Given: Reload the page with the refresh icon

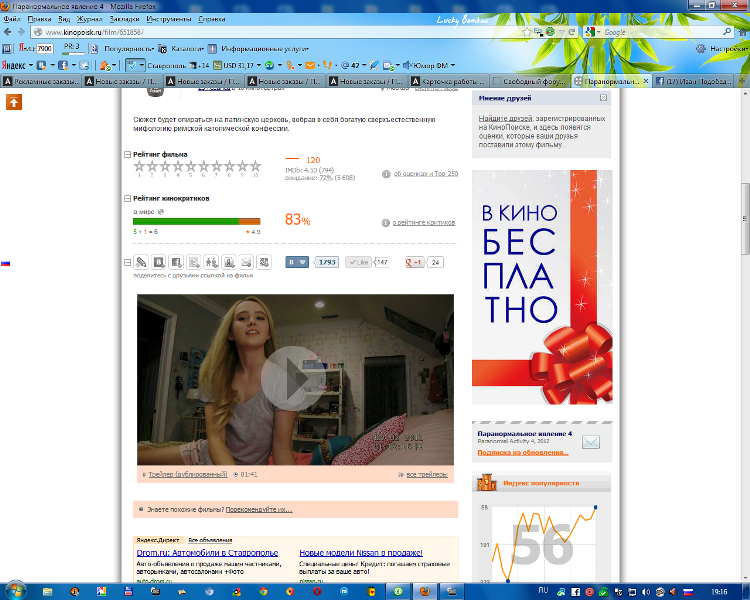Looking at the screenshot, I should 572,32.
